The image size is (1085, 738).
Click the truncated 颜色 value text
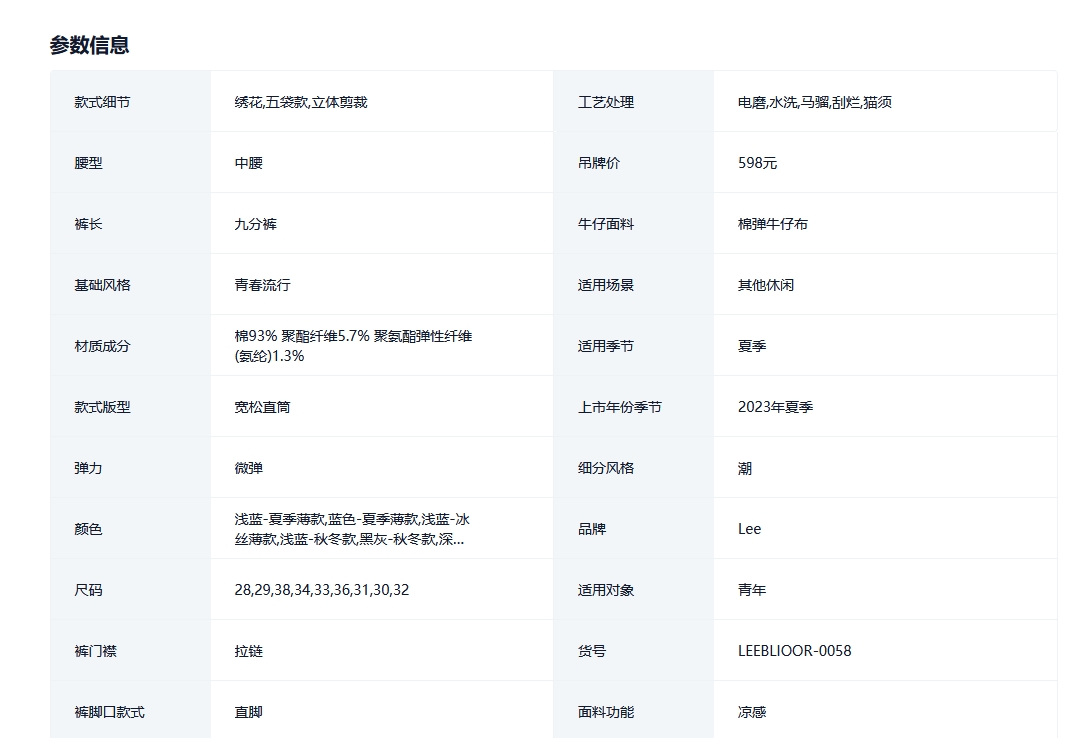(352, 529)
